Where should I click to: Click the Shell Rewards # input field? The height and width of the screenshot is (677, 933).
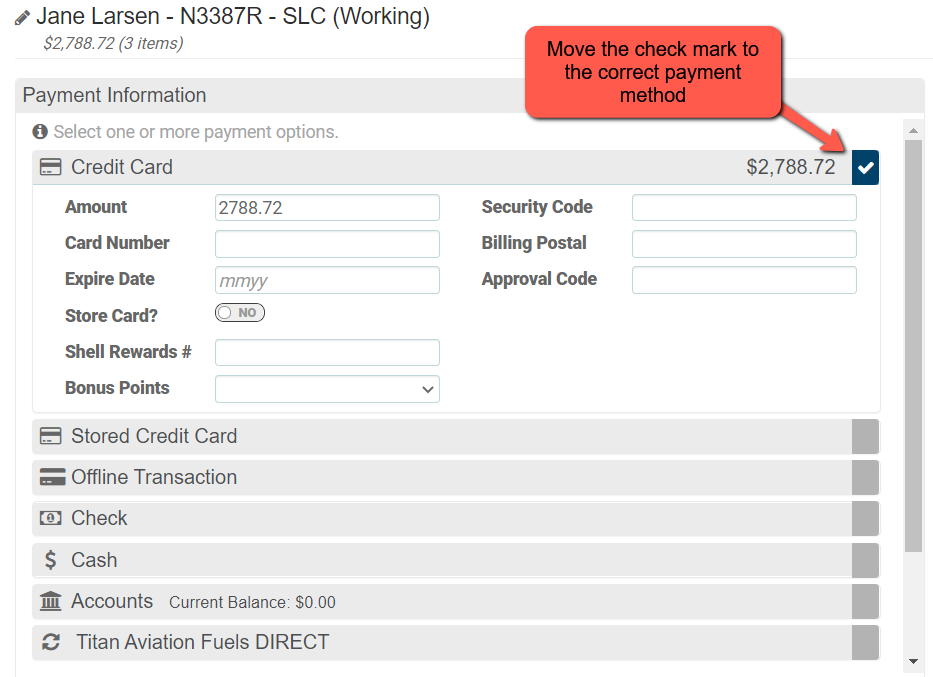pos(327,353)
